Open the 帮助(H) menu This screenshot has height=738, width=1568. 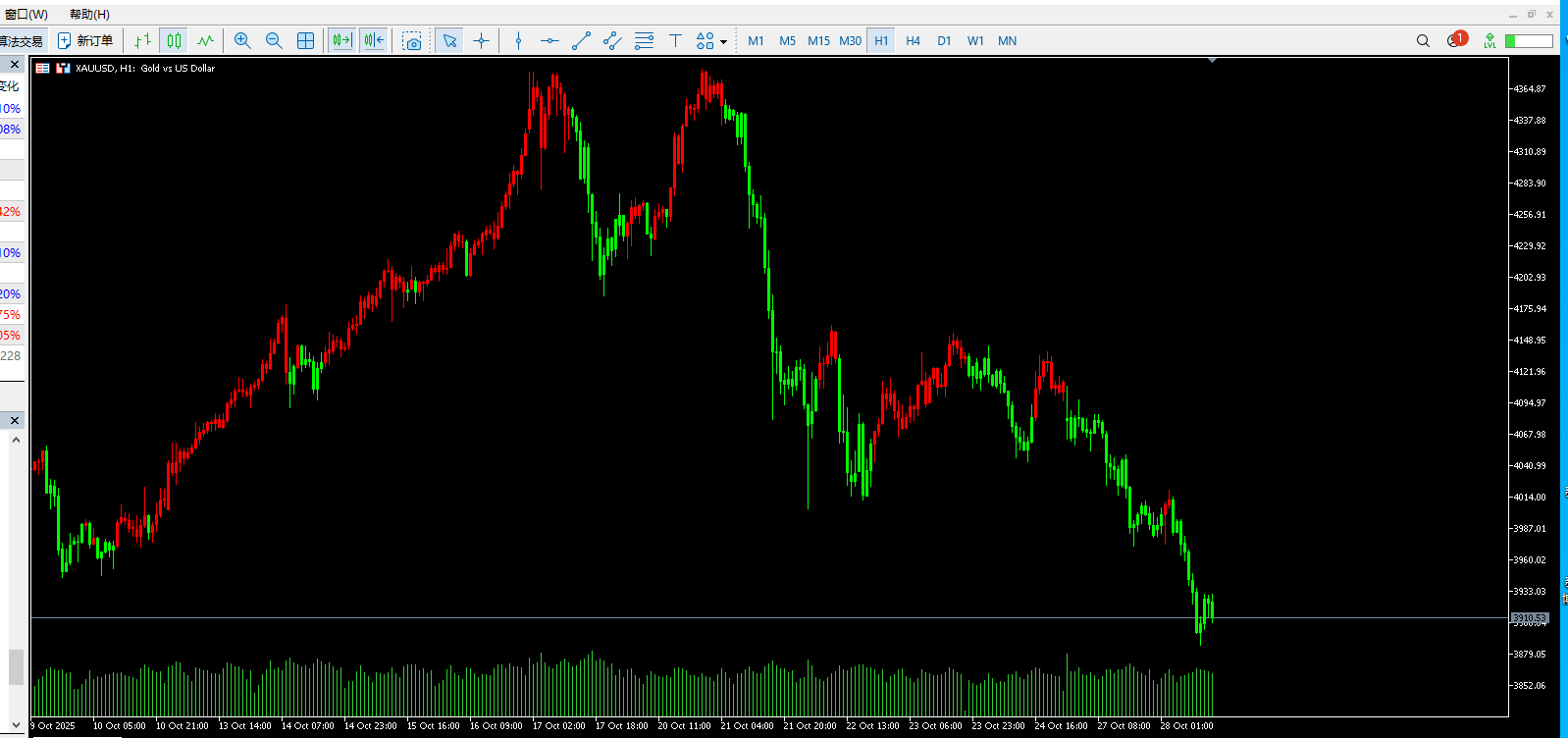pos(89,14)
